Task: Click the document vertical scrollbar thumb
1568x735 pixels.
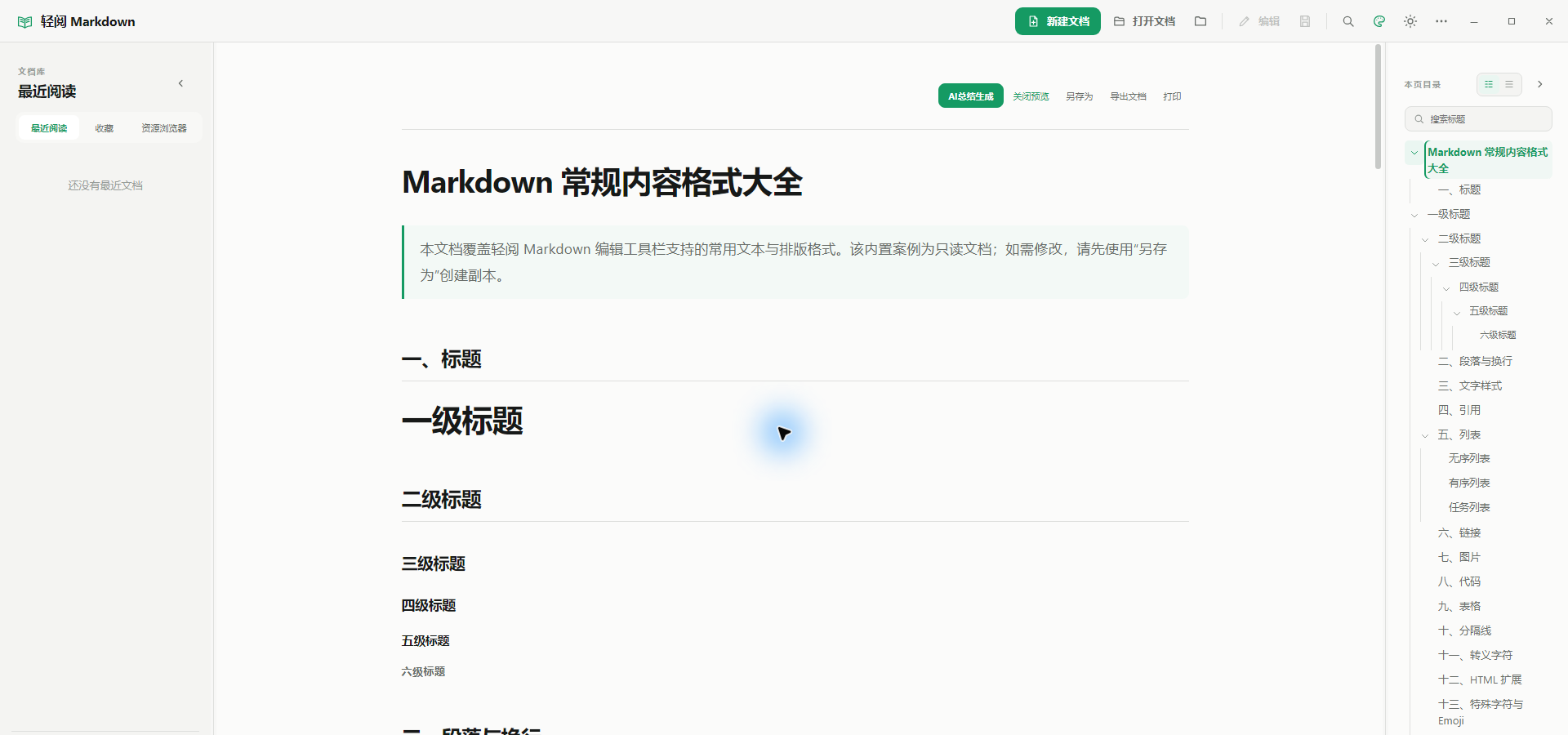Action: 1378,106
